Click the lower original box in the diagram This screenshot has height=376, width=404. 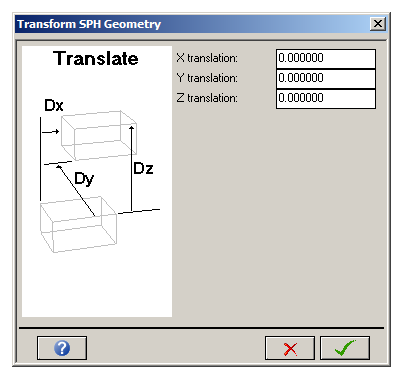coord(78,224)
